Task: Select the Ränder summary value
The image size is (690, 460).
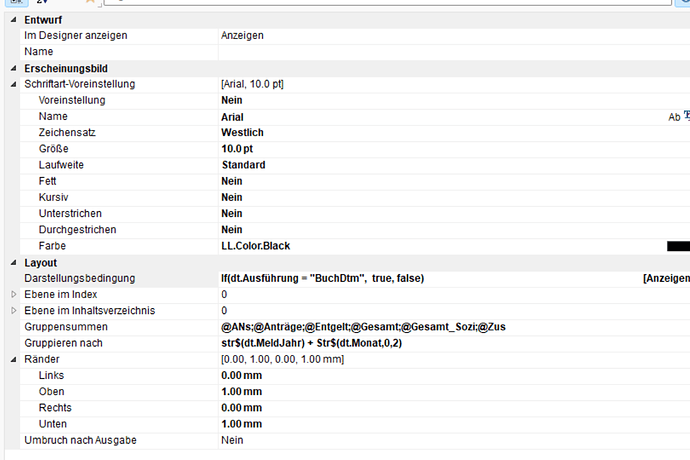Action: coord(283,360)
